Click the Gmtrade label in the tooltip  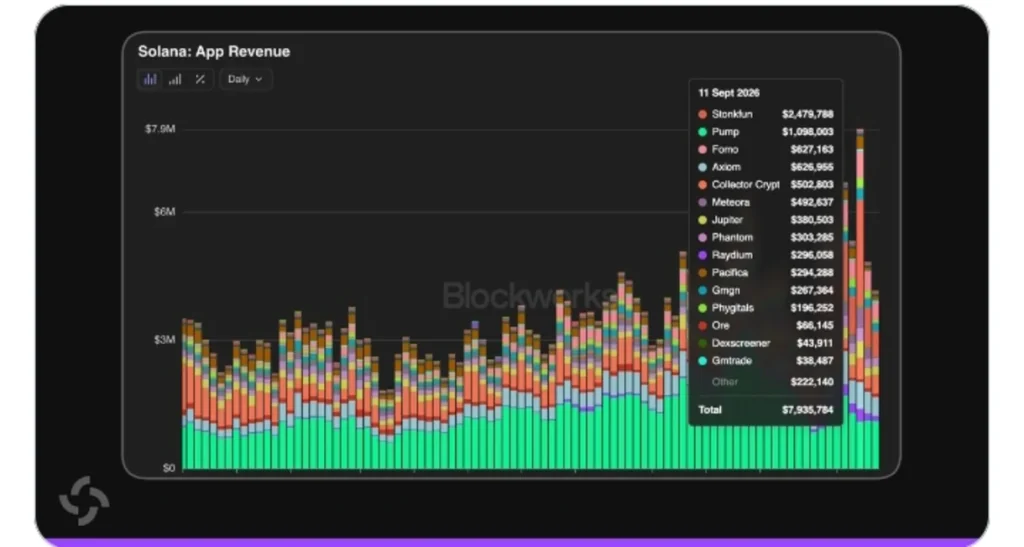point(731,360)
